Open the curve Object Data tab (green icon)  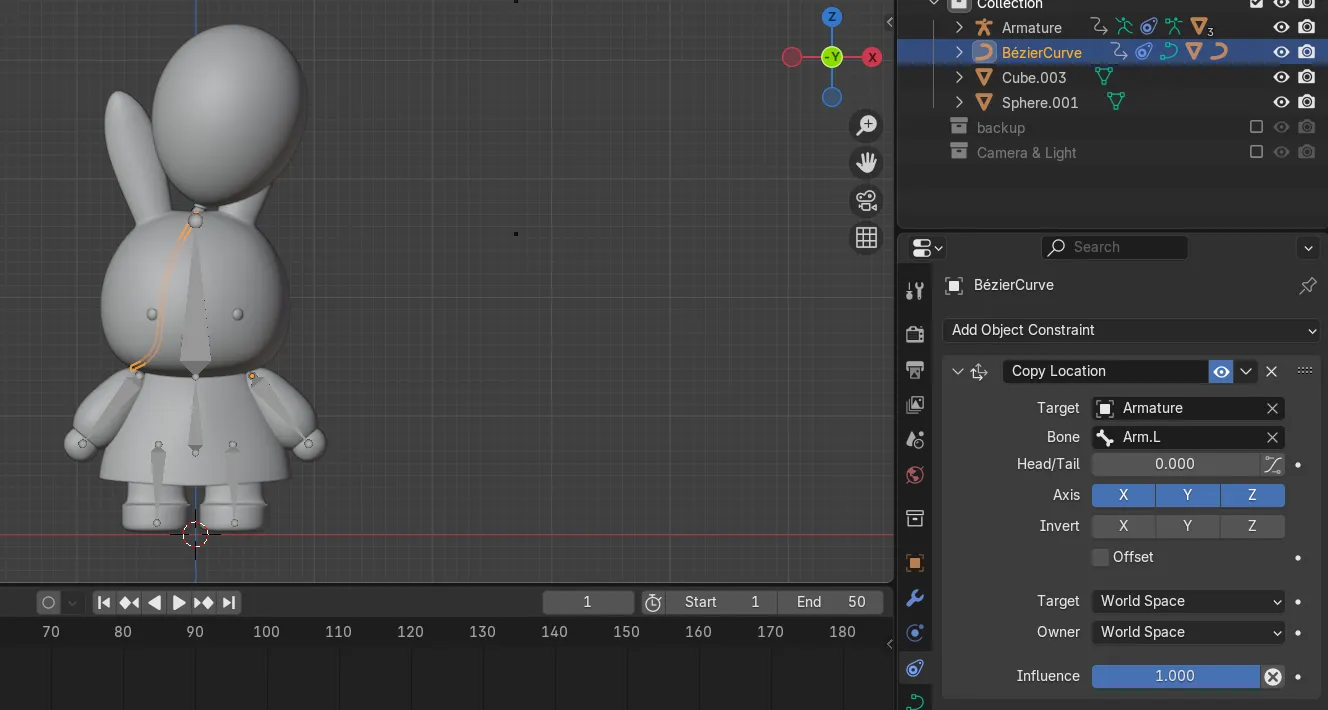point(914,701)
